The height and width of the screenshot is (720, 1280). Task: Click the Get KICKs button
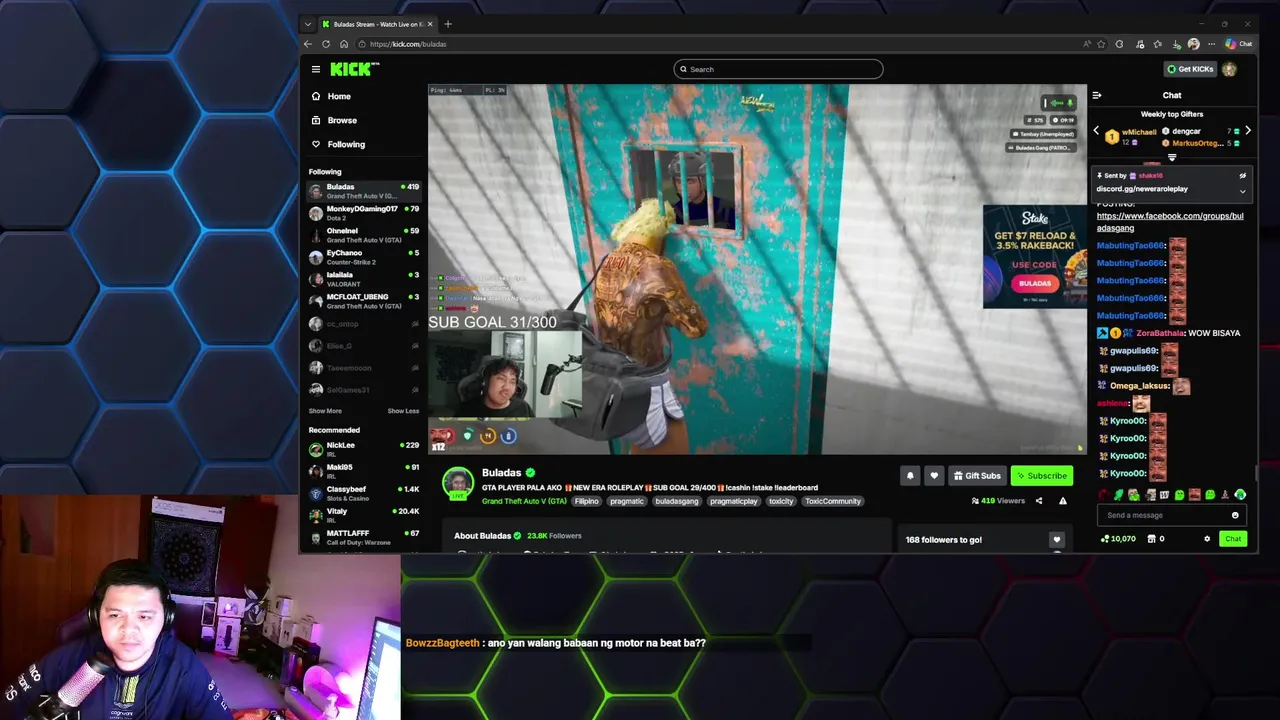(1190, 69)
